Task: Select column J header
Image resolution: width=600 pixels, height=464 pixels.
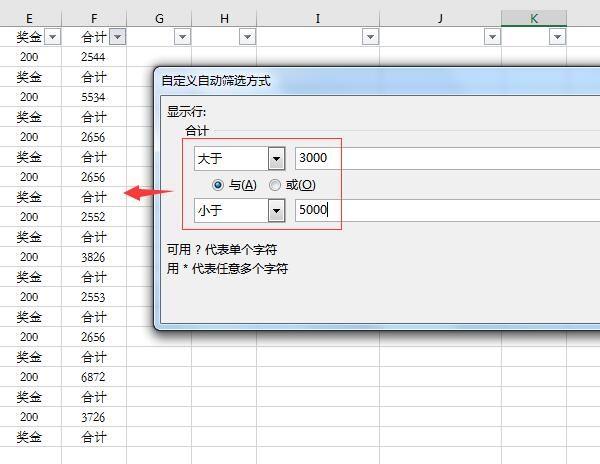Action: tap(440, 18)
